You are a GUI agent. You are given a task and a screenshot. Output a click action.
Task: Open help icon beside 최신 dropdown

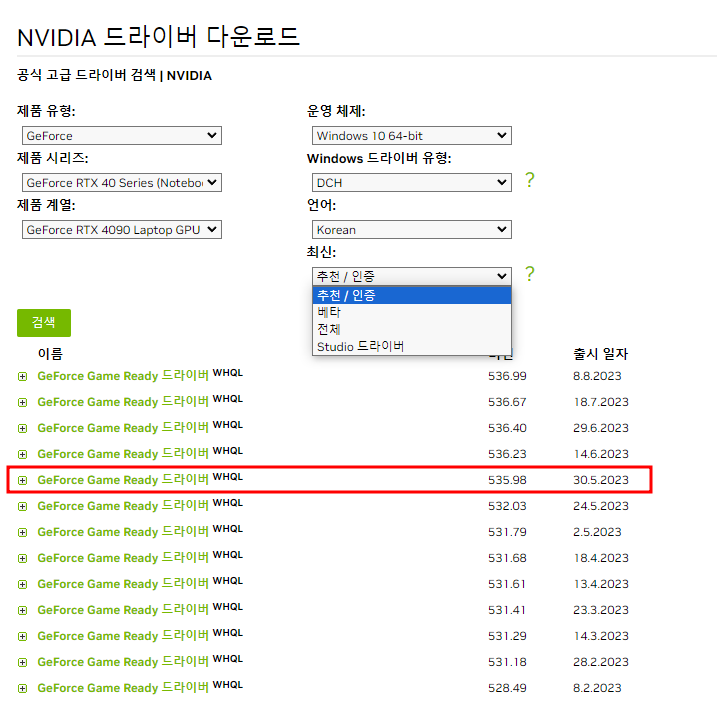pos(530,274)
